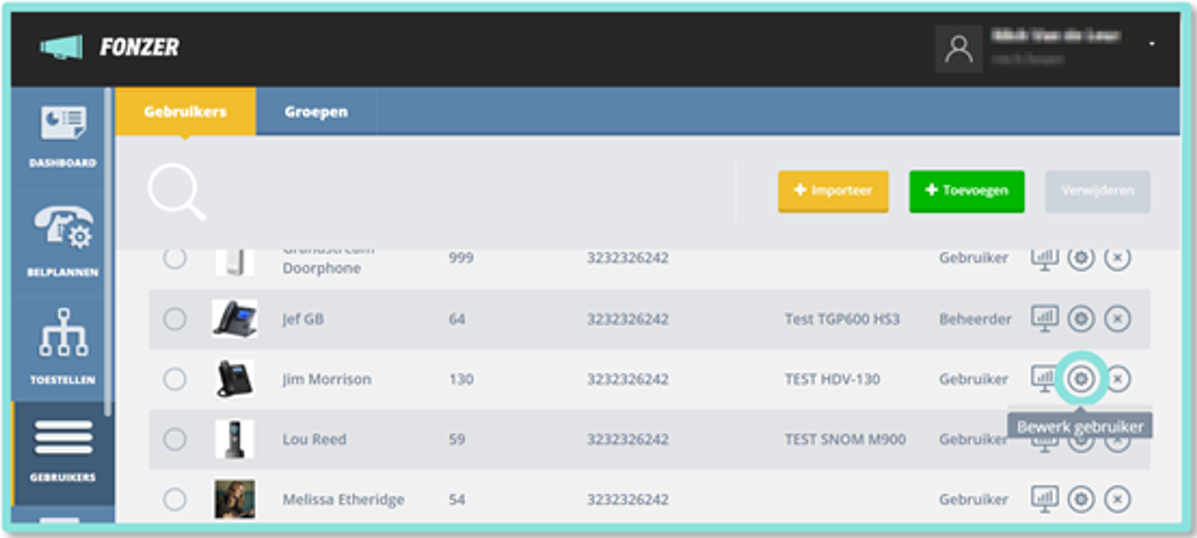This screenshot has width=1197, height=538.
Task: Edit Melissa Etheridge via gear icon
Action: pos(1080,500)
